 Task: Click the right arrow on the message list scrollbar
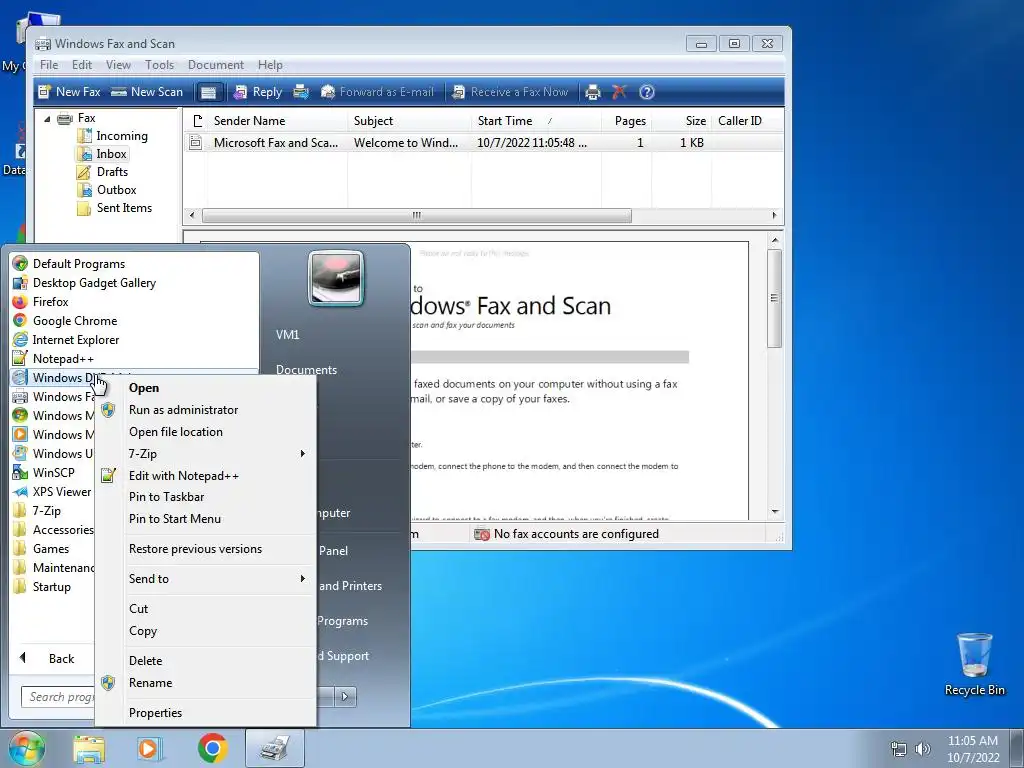(x=775, y=216)
